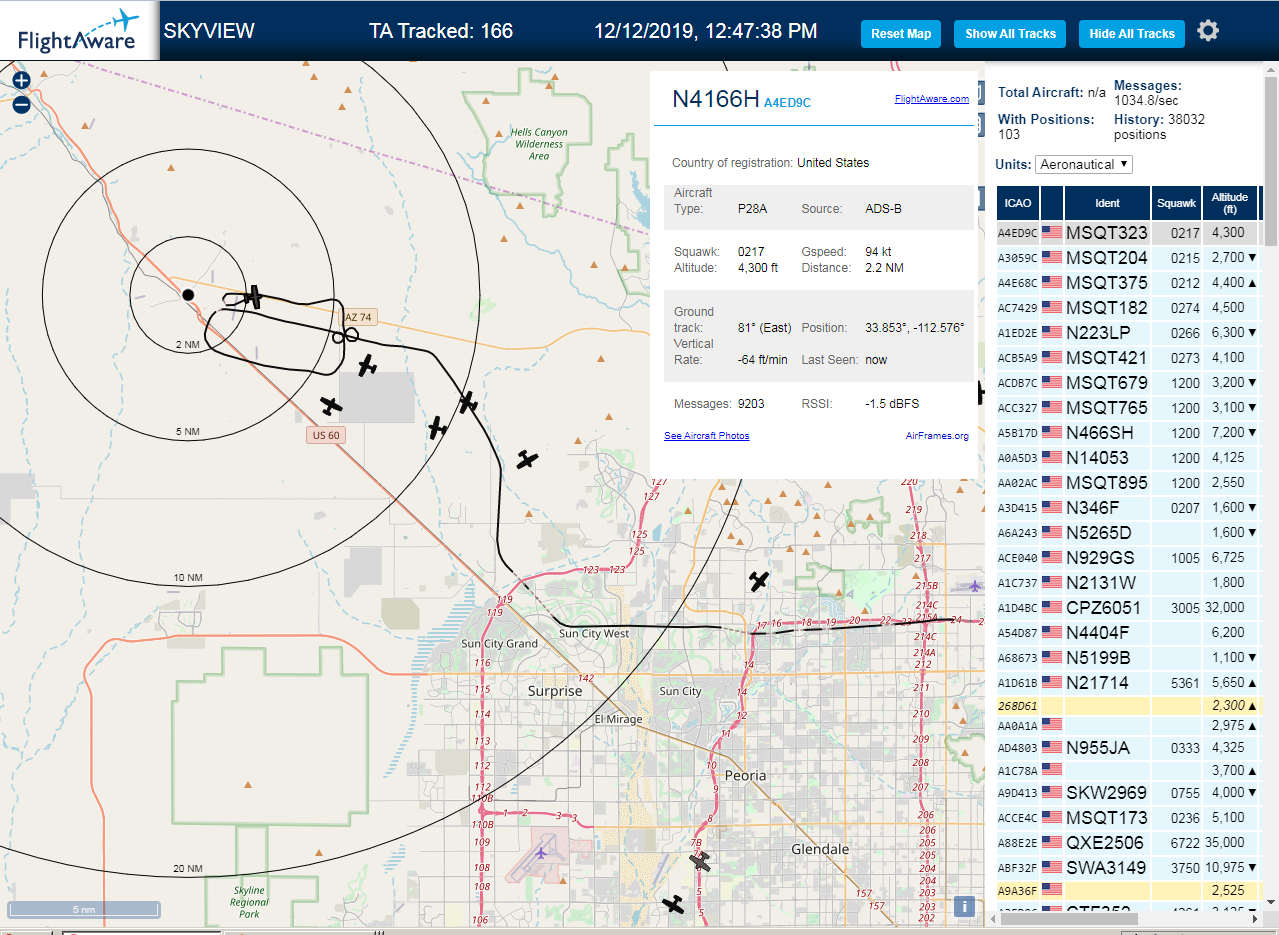Select the highlighted aircraft icon inside the 2 NM ring

254,297
